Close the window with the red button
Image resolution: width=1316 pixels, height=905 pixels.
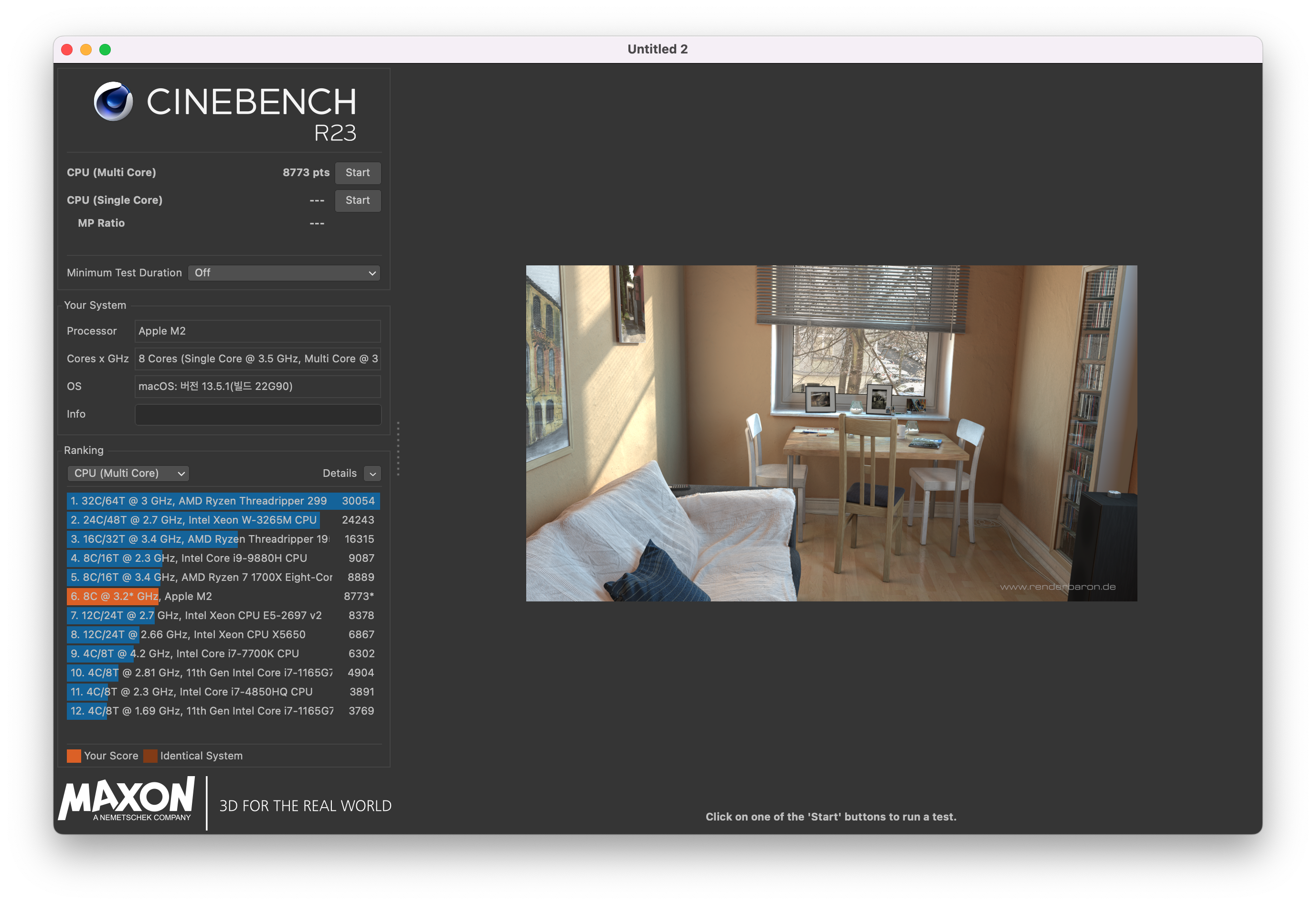(x=67, y=49)
